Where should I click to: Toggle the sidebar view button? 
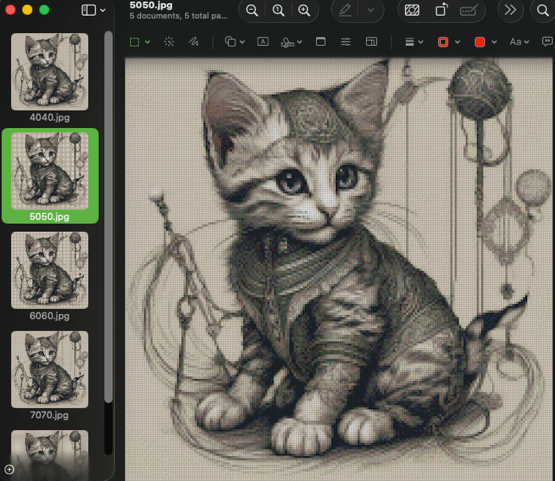coord(88,10)
